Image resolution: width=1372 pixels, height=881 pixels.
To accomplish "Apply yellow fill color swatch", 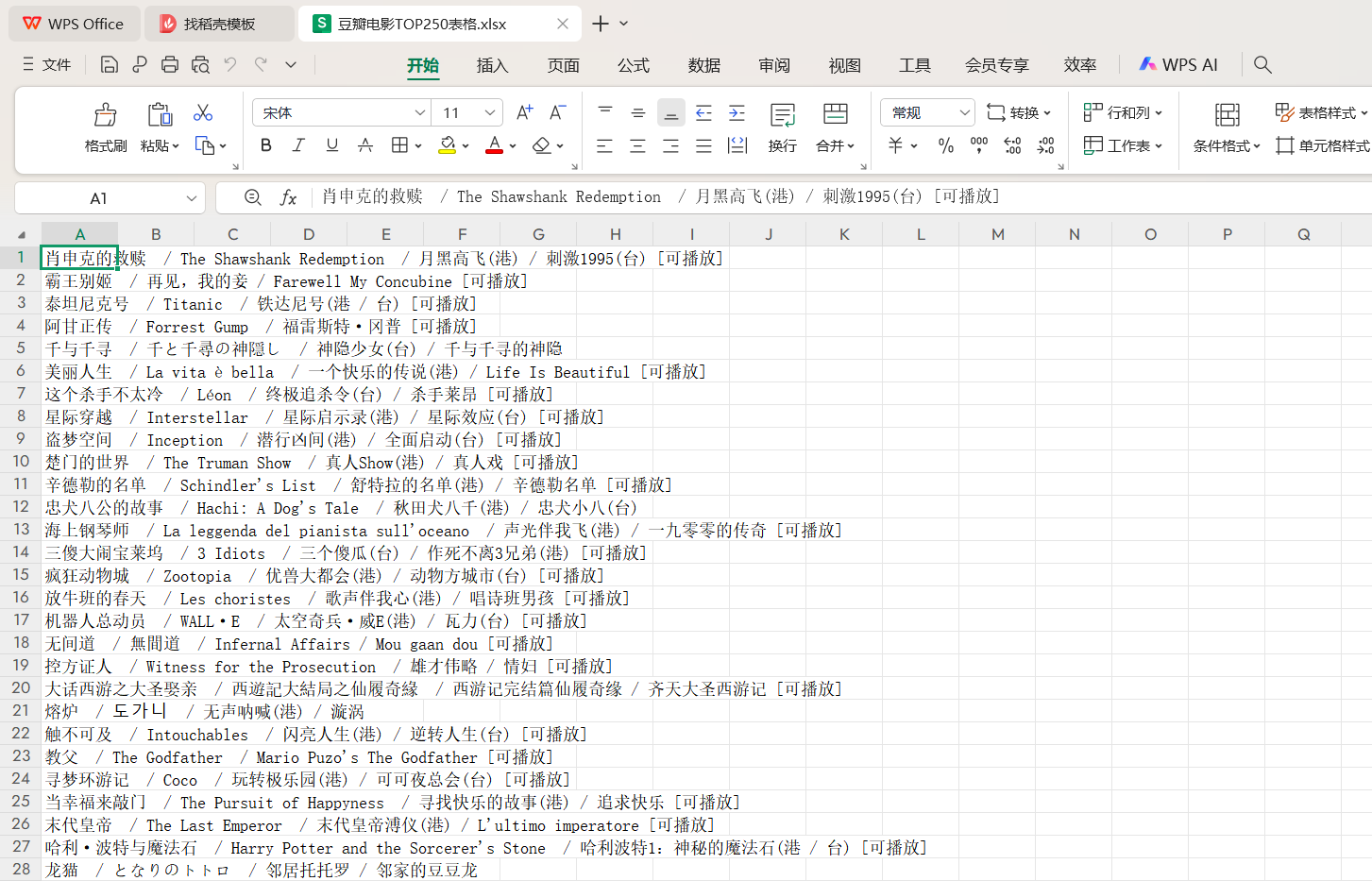I will pos(448,145).
